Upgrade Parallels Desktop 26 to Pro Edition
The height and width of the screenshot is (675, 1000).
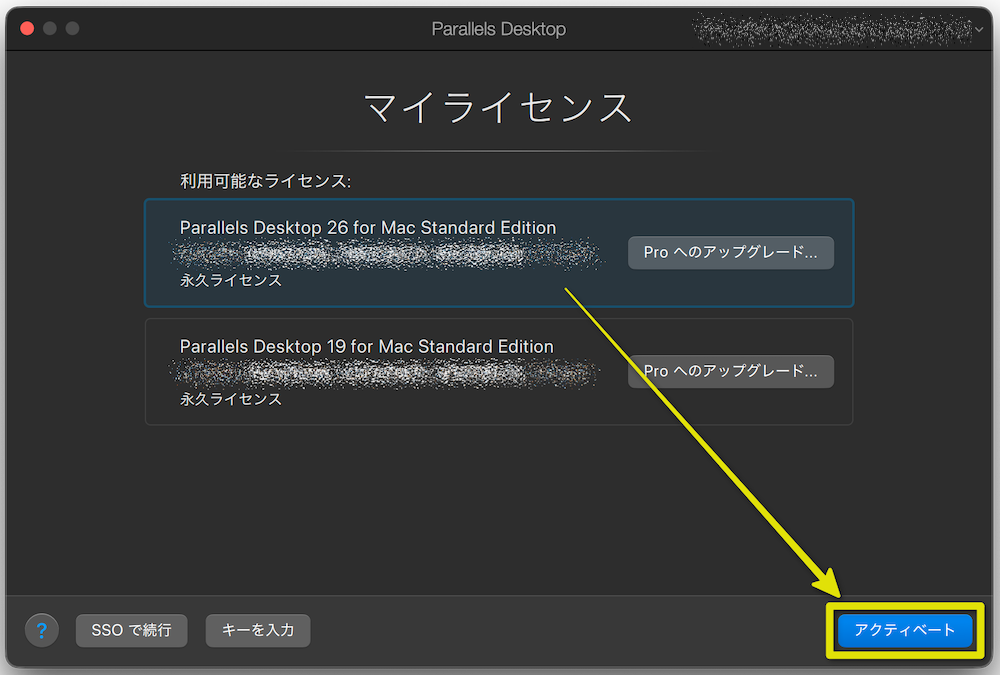pos(731,252)
